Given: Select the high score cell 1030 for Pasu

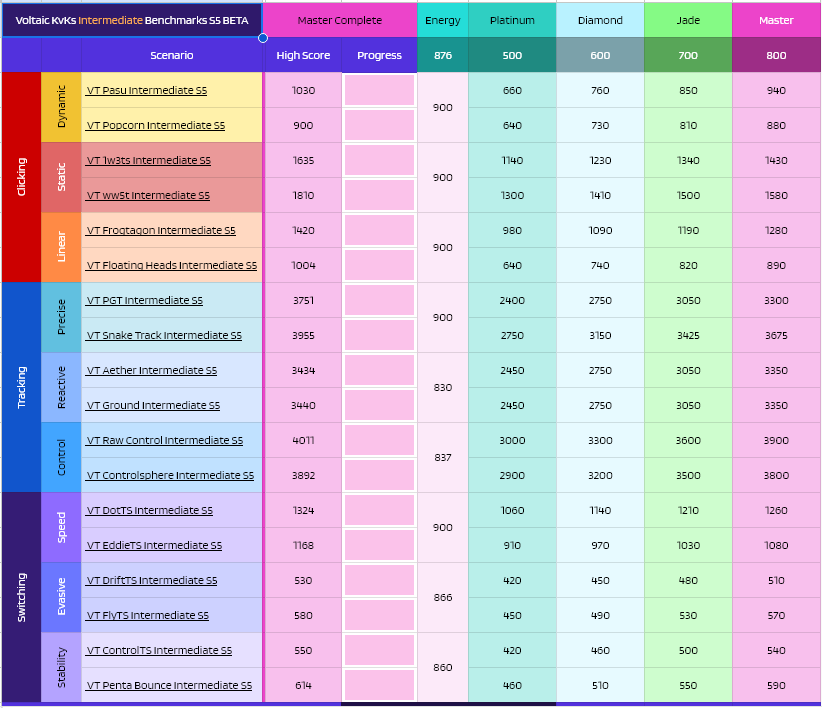Looking at the screenshot, I should 303,90.
